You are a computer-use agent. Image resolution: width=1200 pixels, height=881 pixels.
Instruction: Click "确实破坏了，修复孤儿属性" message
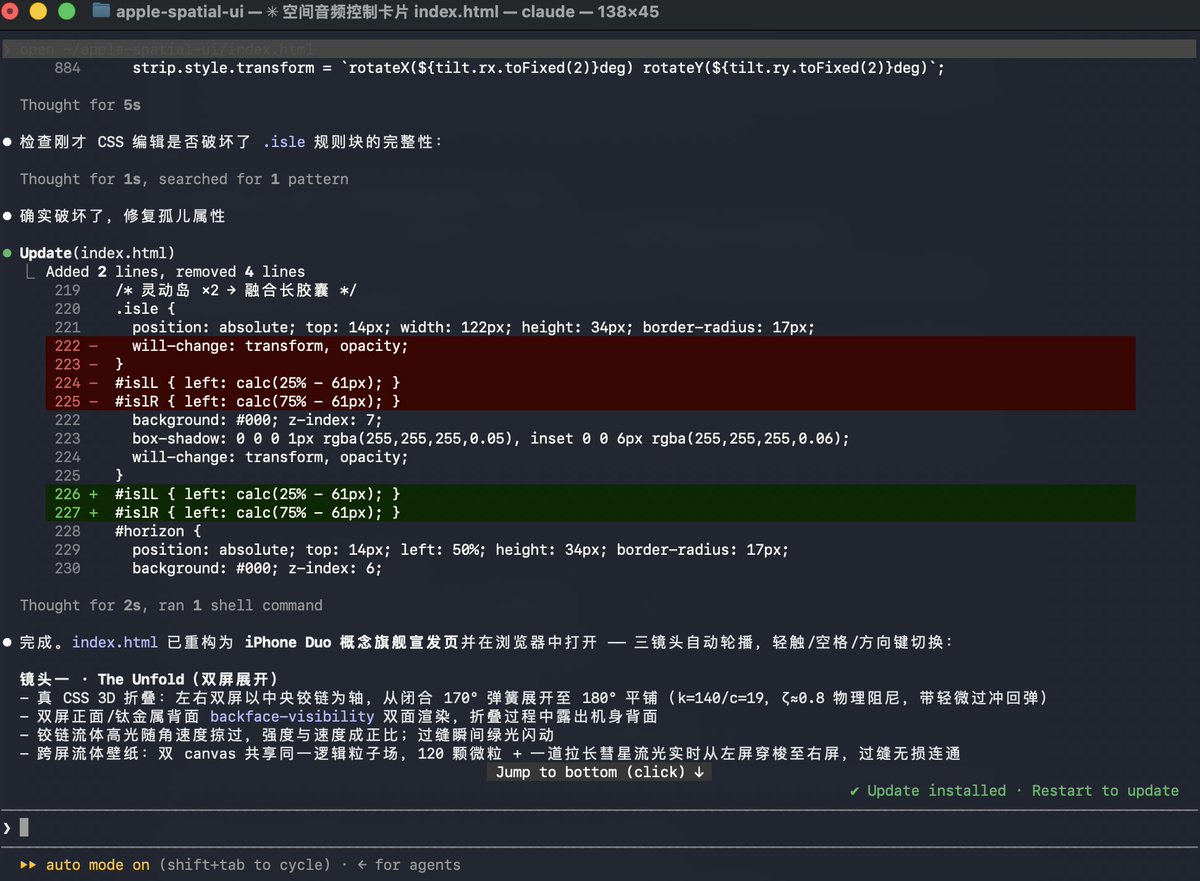pos(123,216)
